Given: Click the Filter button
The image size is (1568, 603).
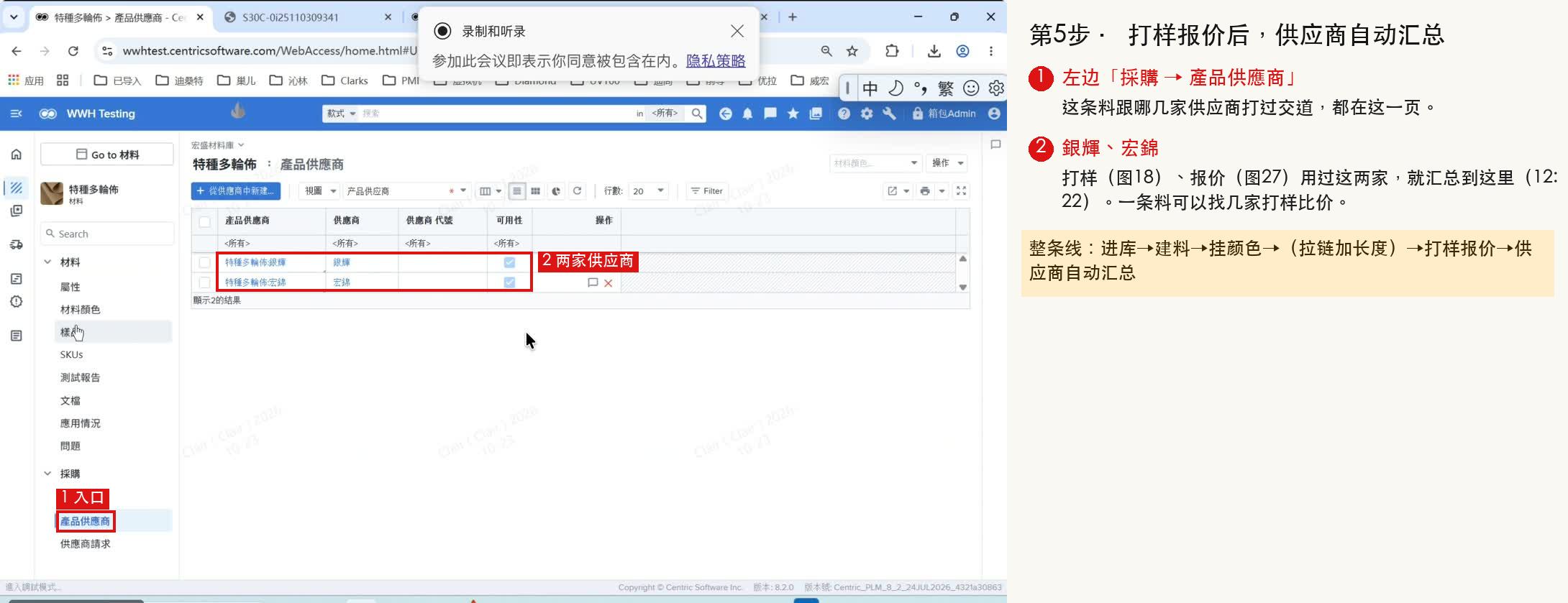Looking at the screenshot, I should 707,191.
